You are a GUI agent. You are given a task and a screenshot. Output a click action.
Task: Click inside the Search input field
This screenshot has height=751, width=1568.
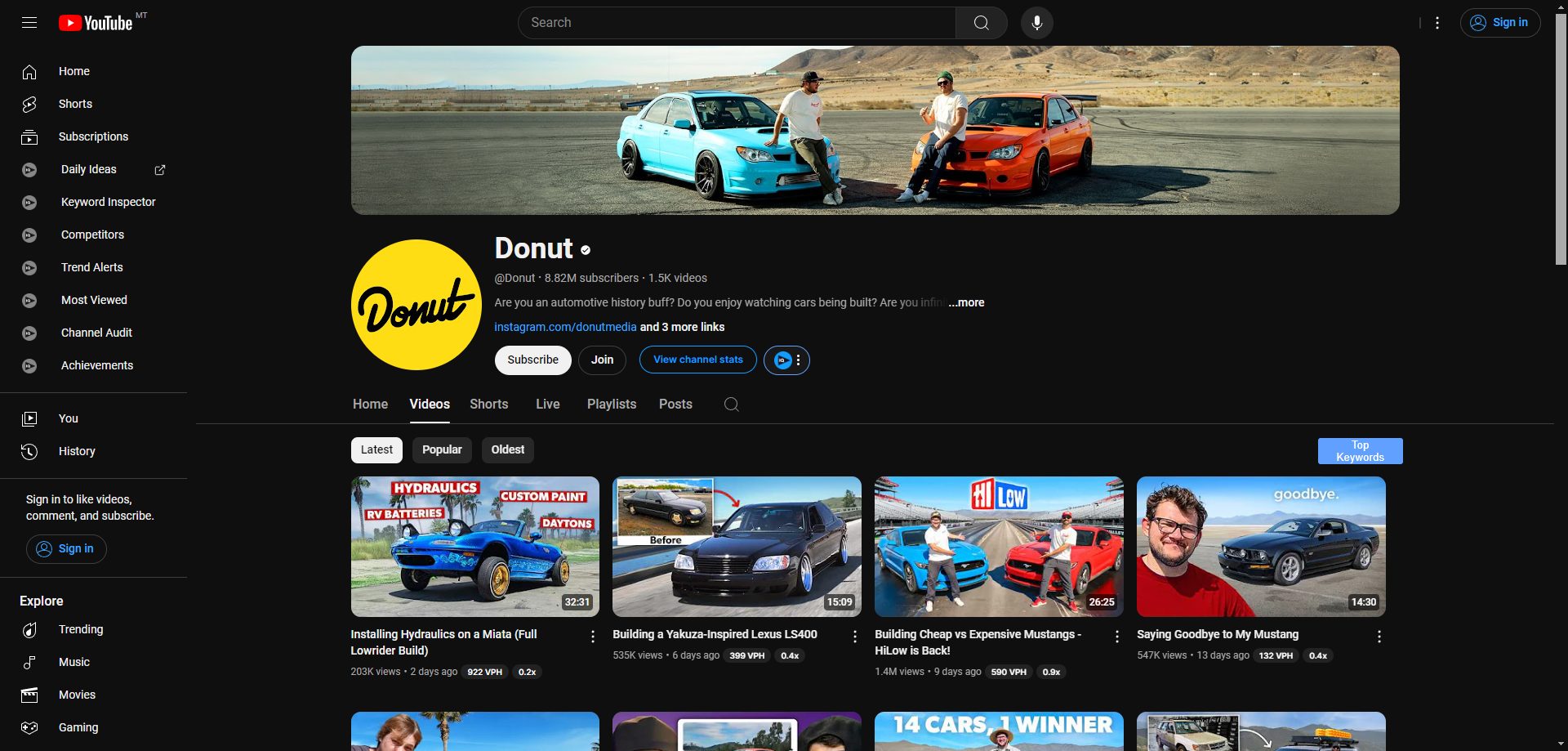(x=737, y=23)
